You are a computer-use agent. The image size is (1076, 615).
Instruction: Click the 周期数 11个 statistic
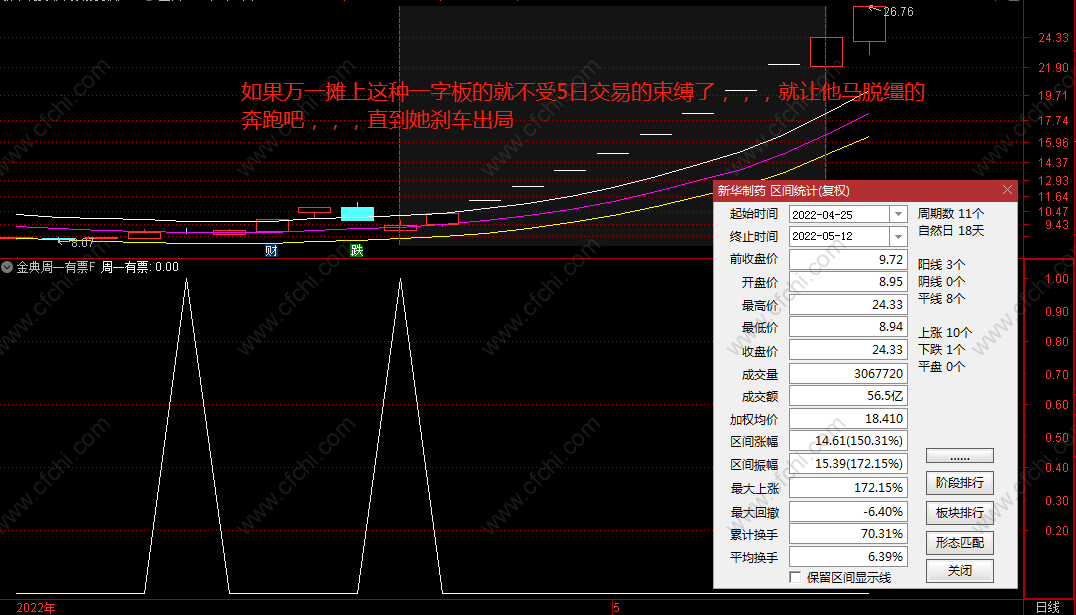pos(950,213)
